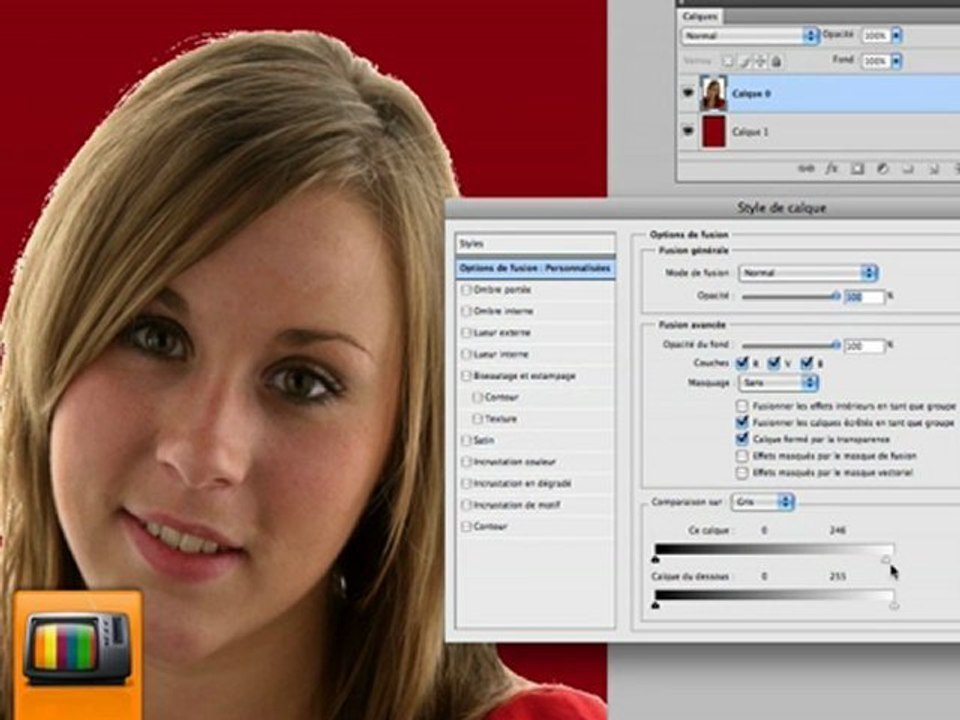Lock transparent pixels icon in Calques panel
960x720 pixels.
pyautogui.click(x=727, y=61)
